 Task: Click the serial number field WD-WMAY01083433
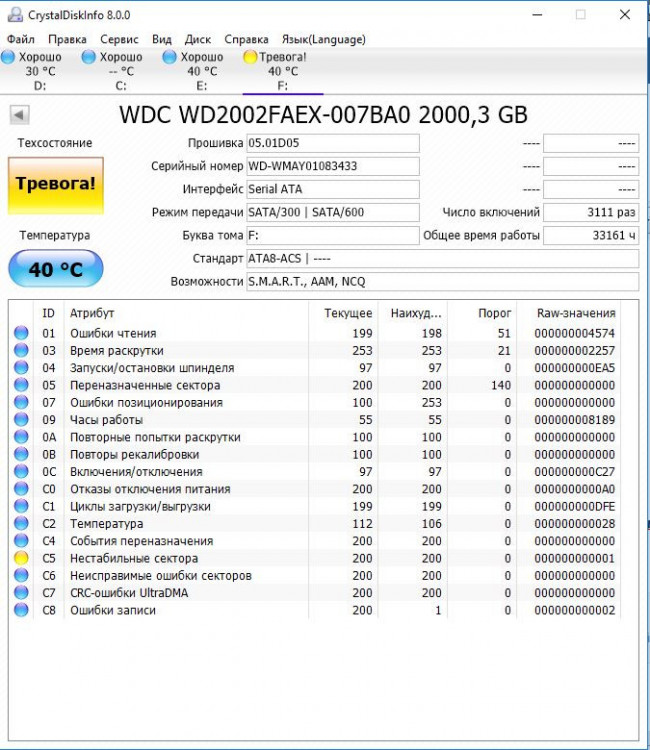pos(333,166)
